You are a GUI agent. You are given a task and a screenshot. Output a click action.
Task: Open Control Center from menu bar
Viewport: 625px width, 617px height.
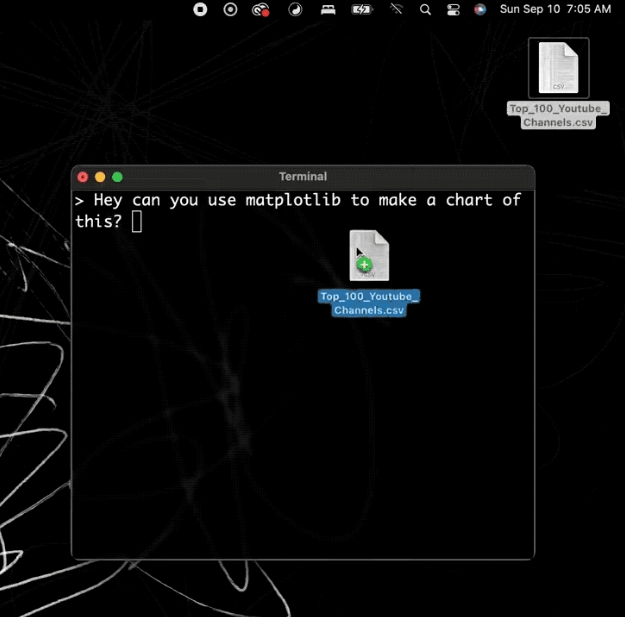click(x=453, y=9)
